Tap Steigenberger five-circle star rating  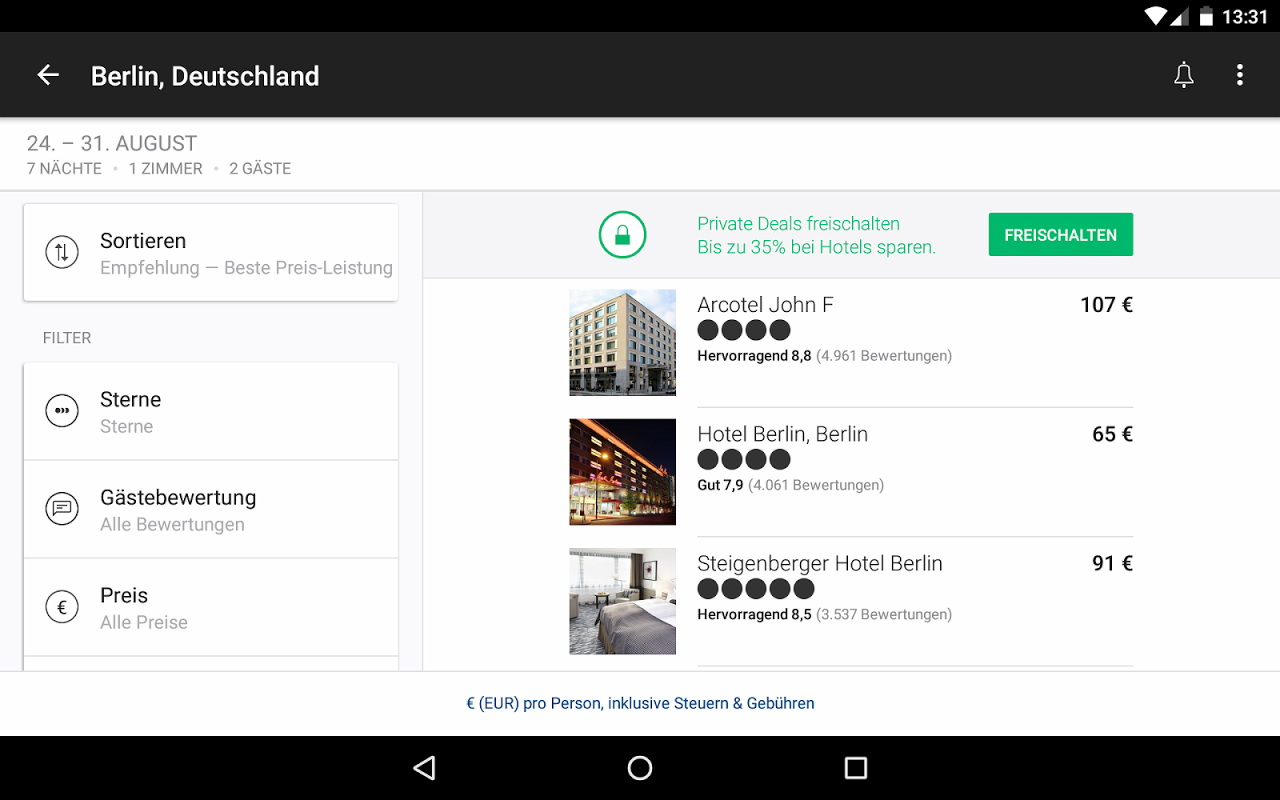coord(756,589)
